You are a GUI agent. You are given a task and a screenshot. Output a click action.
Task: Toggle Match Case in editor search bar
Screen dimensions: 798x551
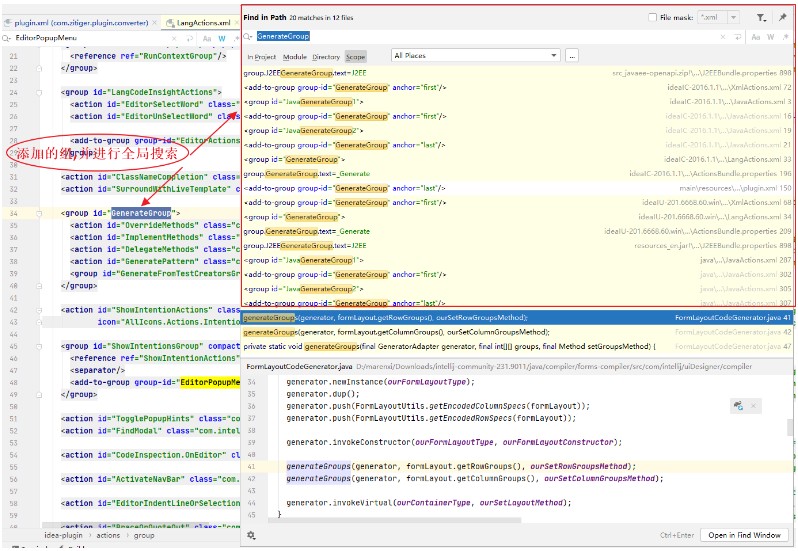point(207,39)
